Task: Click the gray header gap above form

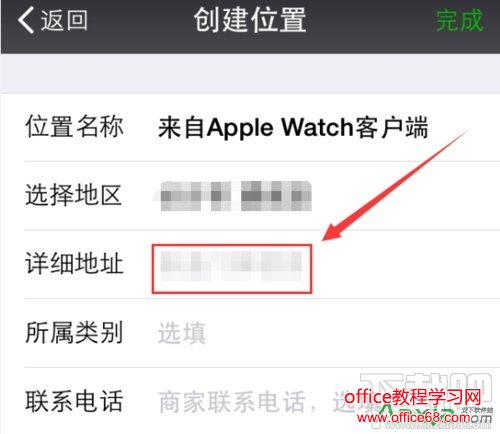Action: tap(250, 73)
